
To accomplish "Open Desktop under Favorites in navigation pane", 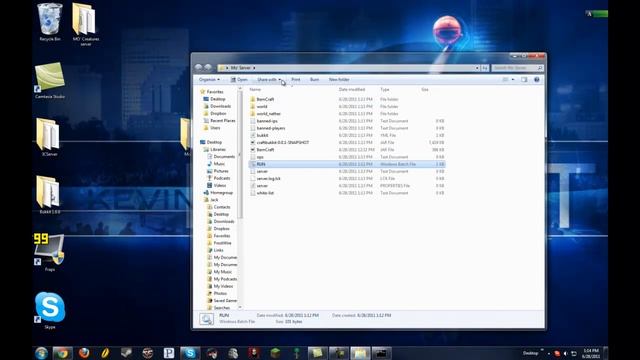I will coord(215,99).
